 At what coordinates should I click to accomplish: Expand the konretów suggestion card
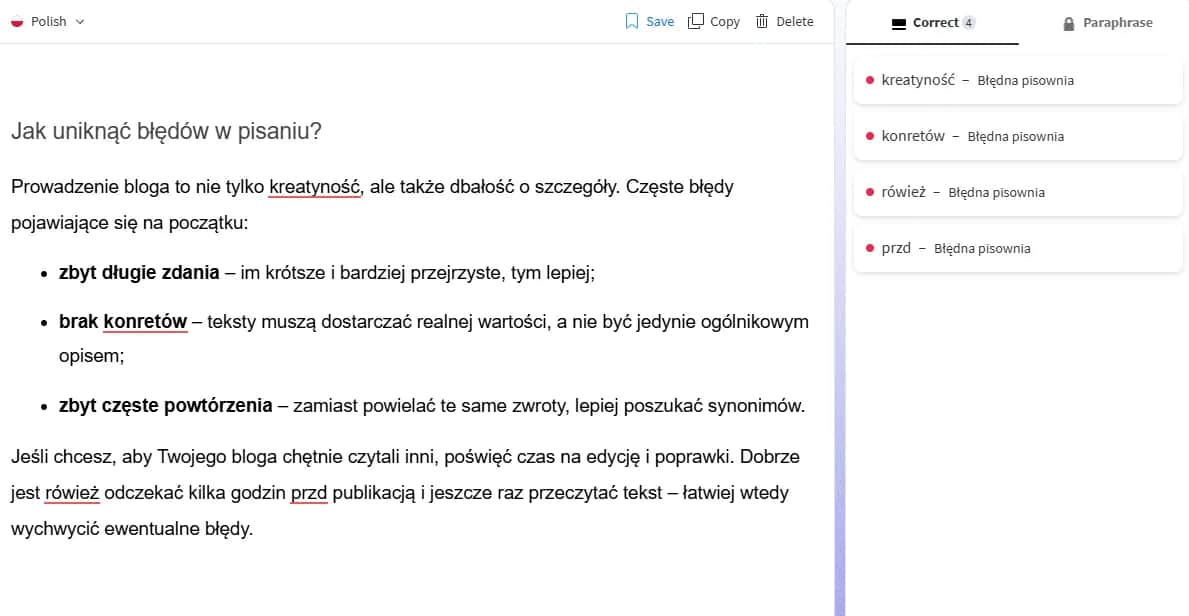click(1017, 136)
